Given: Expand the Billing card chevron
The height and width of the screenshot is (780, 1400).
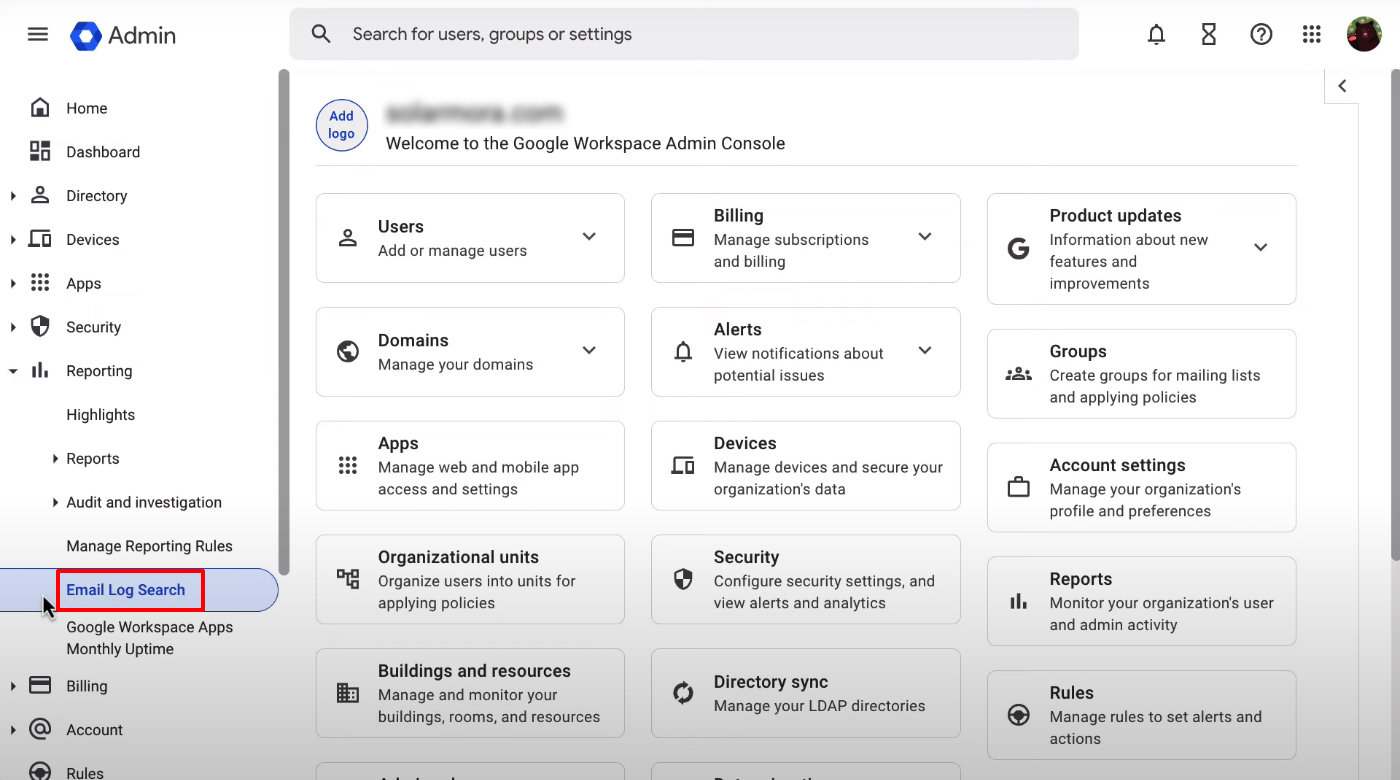Looking at the screenshot, I should tap(925, 237).
